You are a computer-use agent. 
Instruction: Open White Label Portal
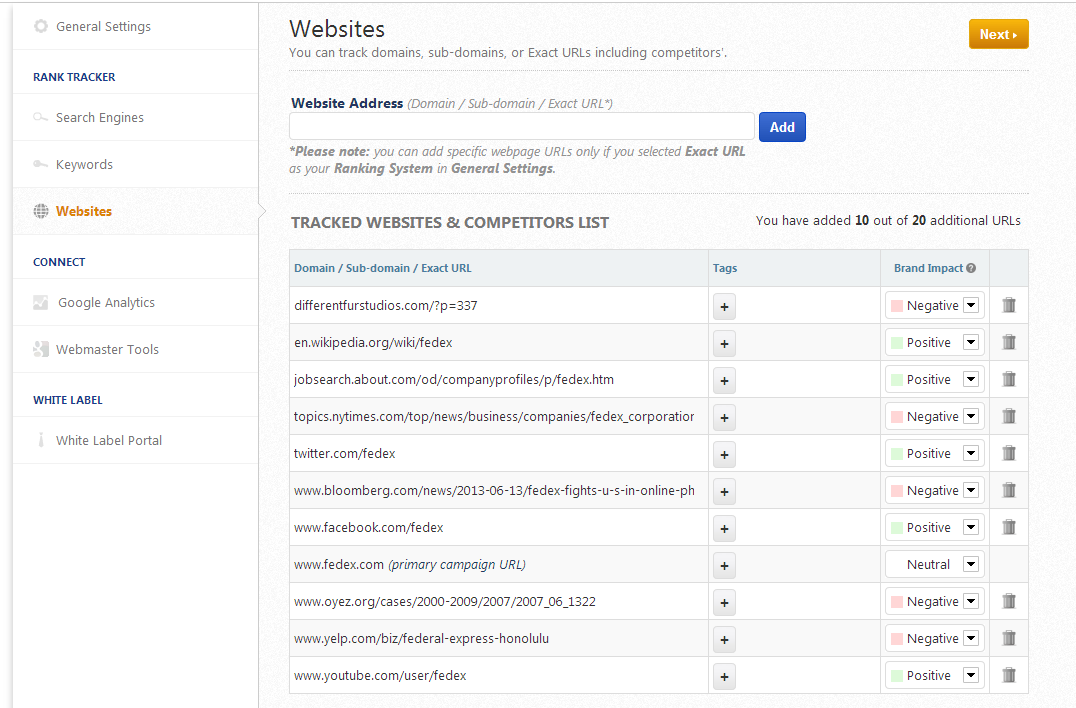(x=109, y=440)
